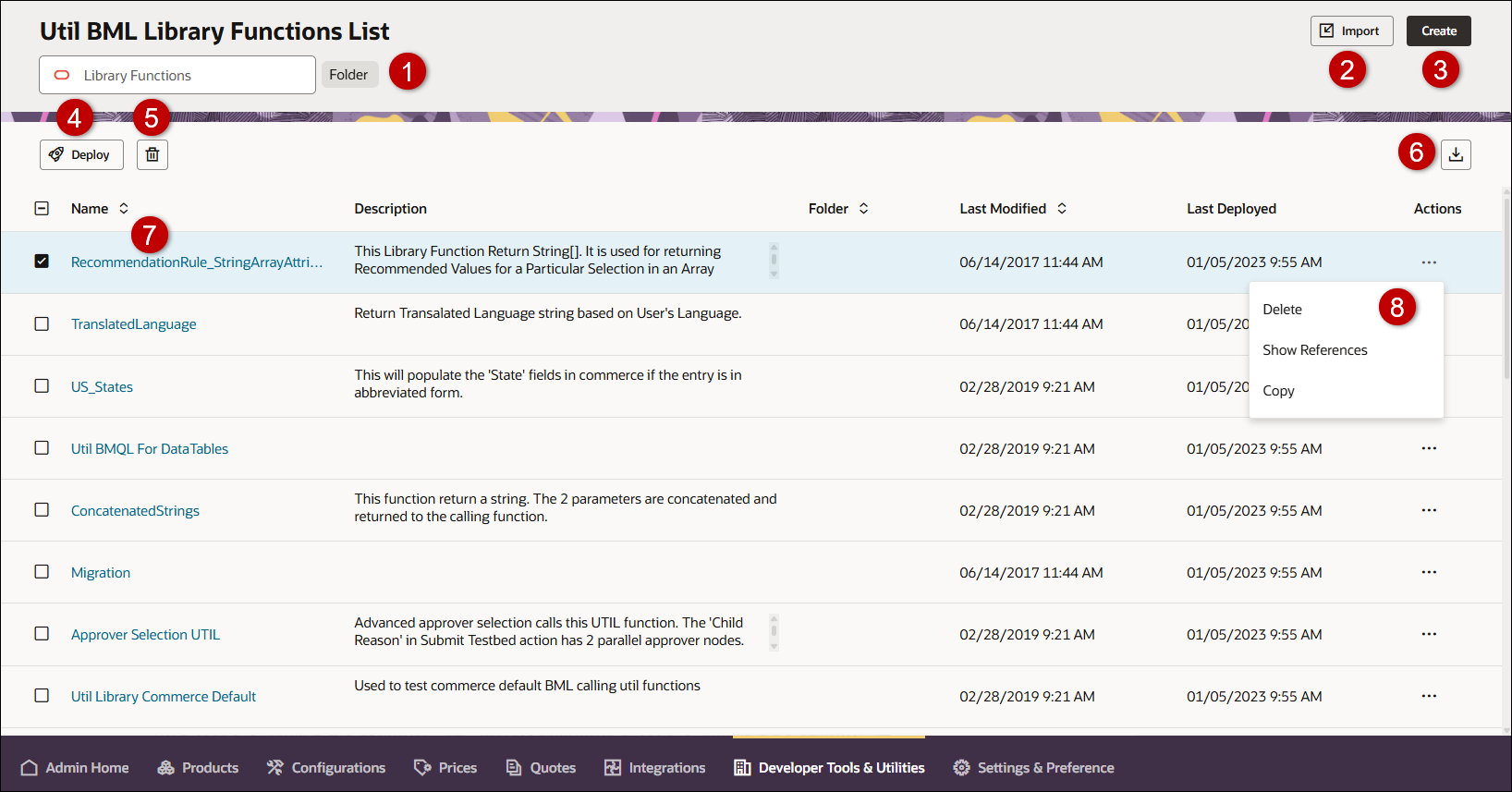Open actions menu for Migration row
Image resolution: width=1512 pixels, height=792 pixels.
coord(1429,572)
